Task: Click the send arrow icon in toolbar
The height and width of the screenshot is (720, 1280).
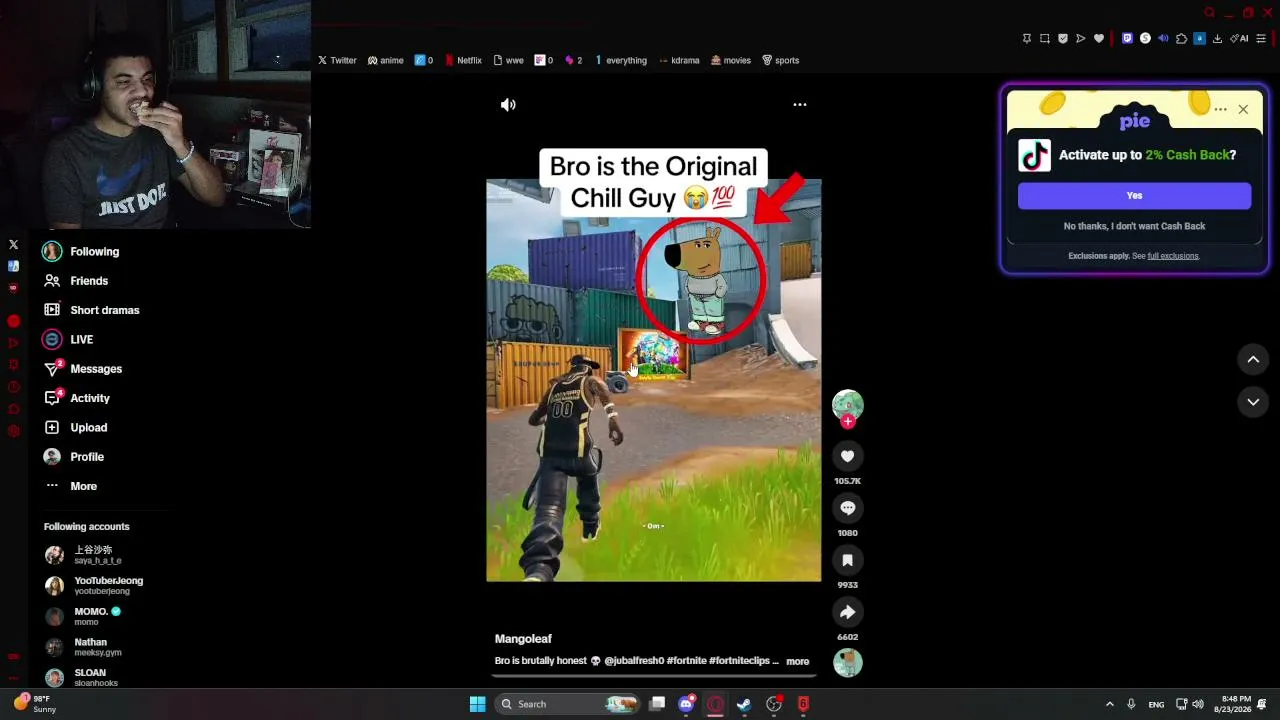Action: pos(1081,39)
